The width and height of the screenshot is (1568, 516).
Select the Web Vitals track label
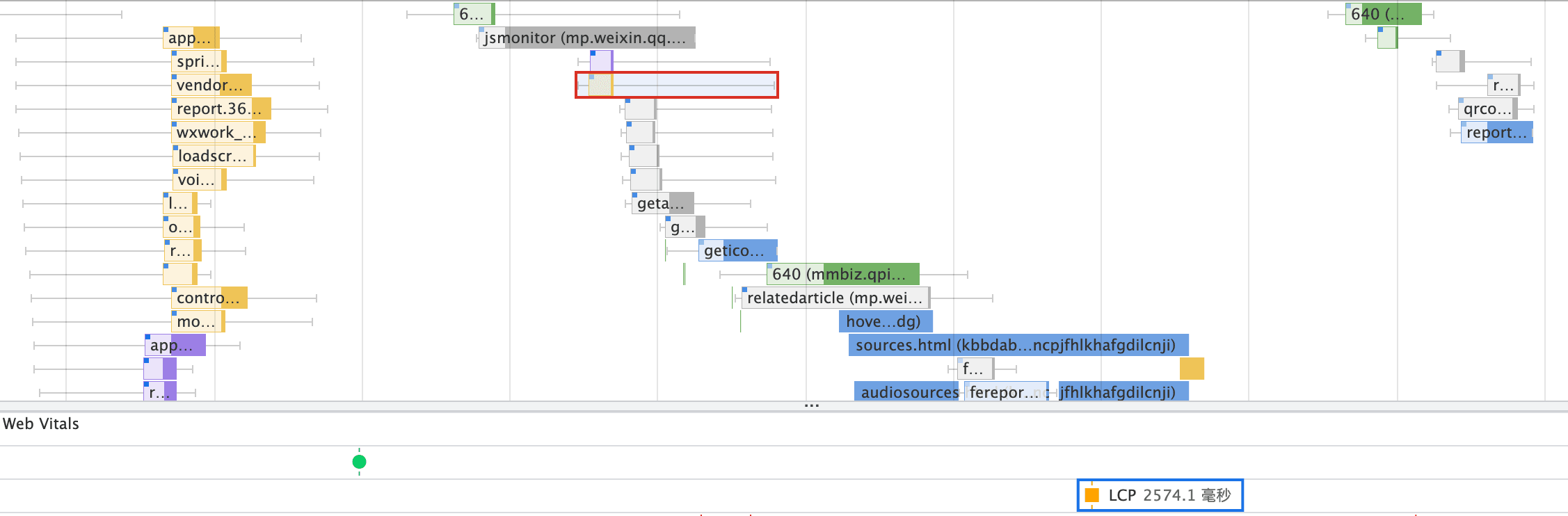point(41,424)
